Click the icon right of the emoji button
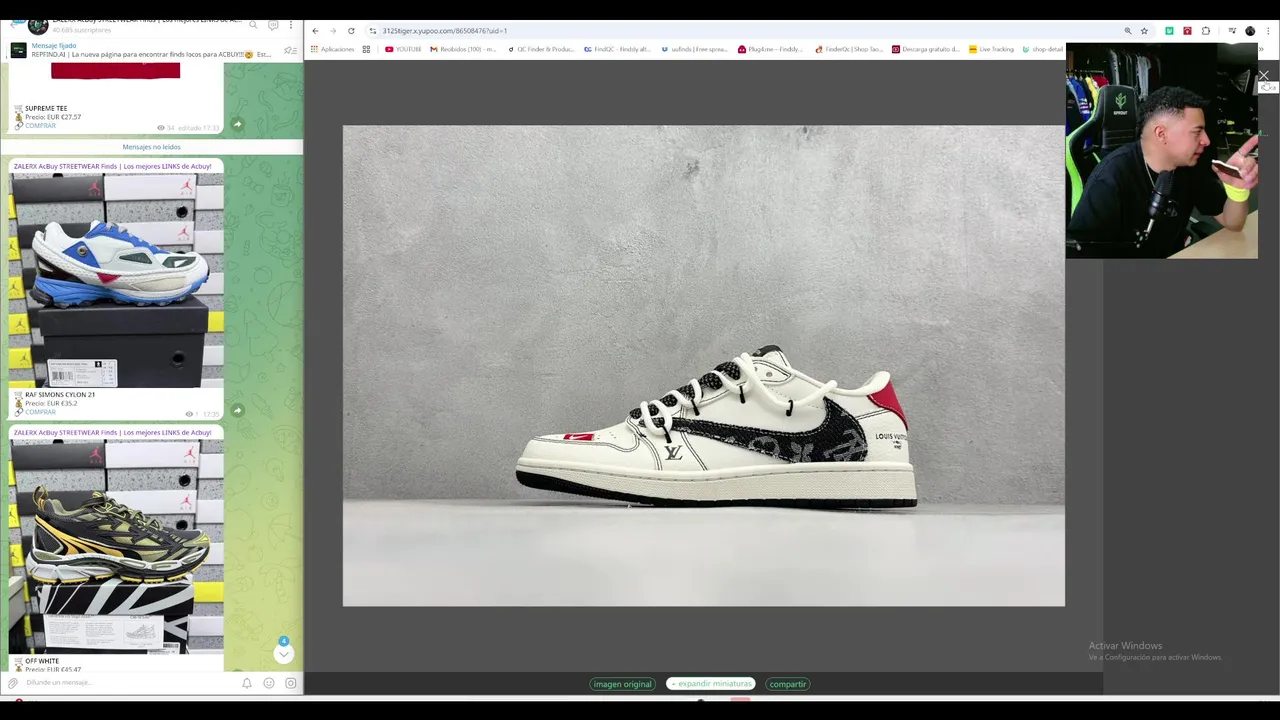The height and width of the screenshot is (720, 1280). 291,683
